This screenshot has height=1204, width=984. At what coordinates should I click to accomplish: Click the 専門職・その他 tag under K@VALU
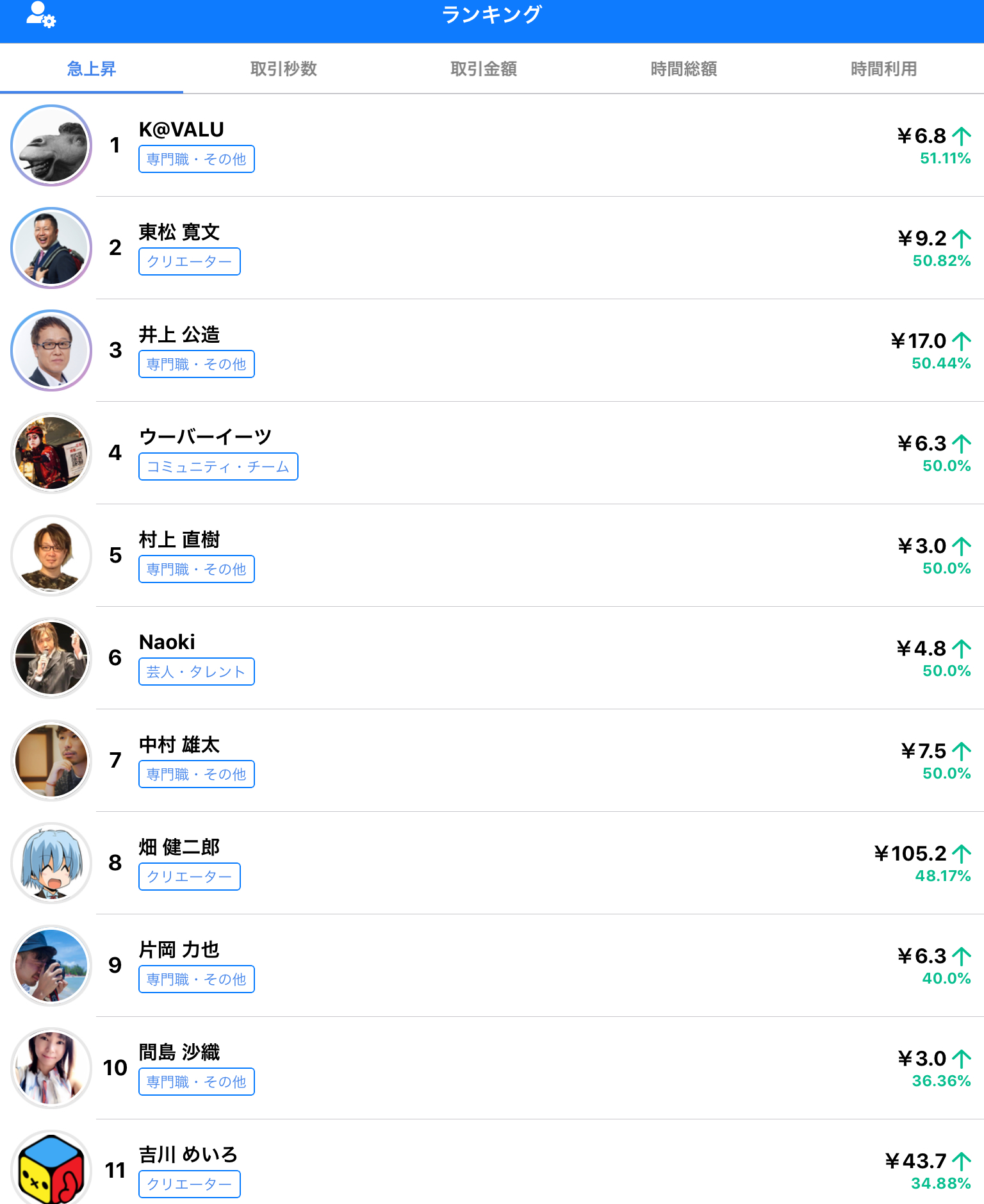tap(196, 159)
